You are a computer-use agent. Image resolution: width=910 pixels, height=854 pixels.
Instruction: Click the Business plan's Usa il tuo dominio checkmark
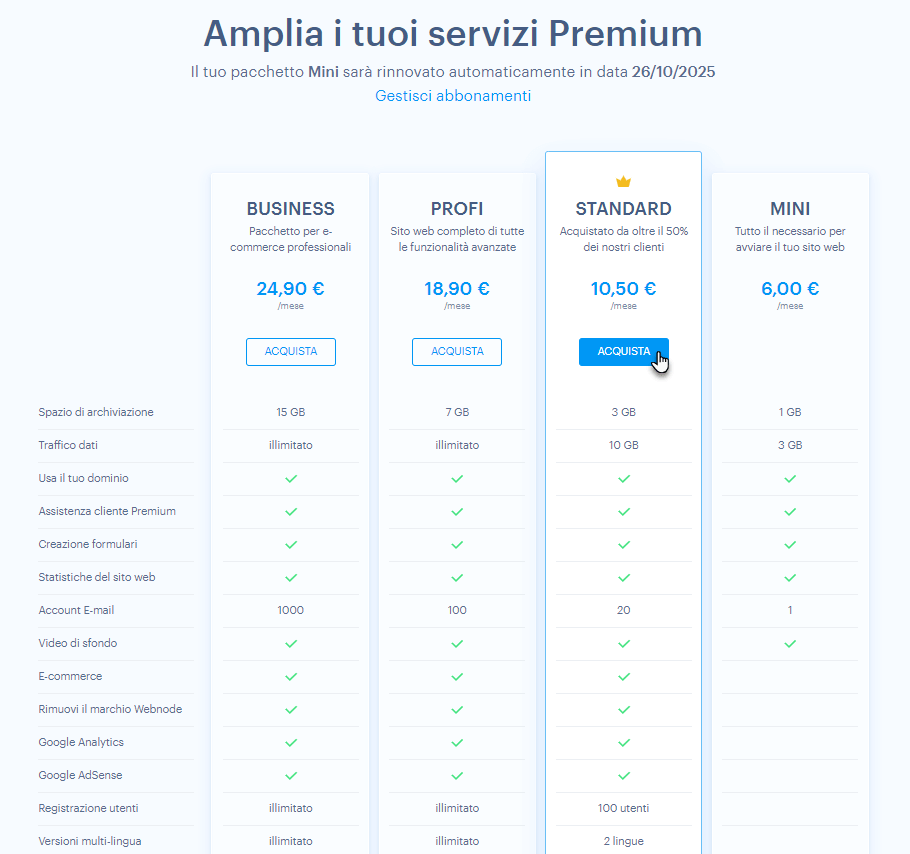[x=291, y=479]
